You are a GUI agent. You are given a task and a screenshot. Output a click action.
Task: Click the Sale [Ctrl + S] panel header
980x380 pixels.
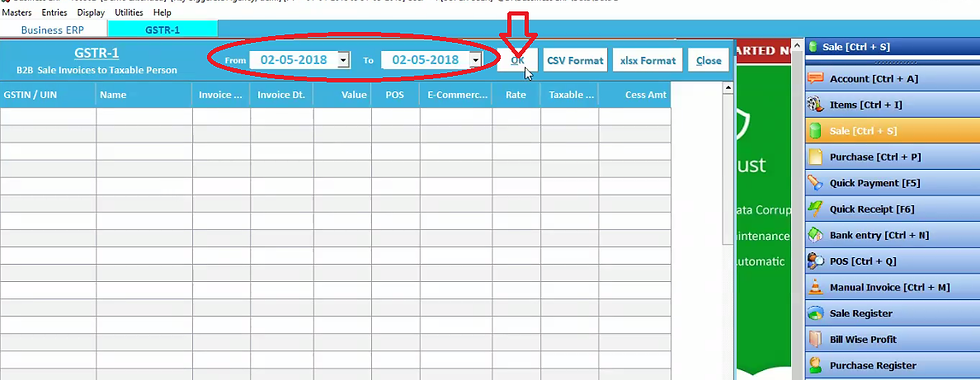coord(892,47)
